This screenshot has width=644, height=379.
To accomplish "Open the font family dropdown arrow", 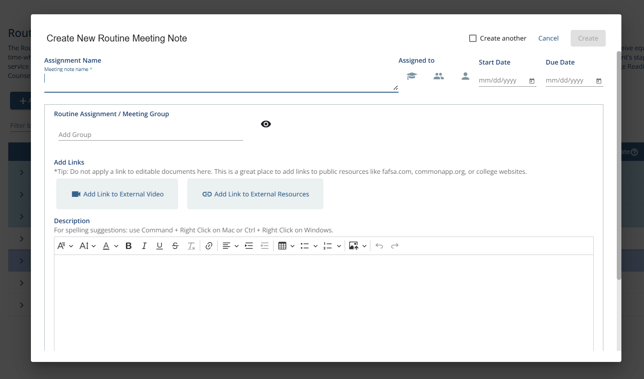I will click(x=71, y=246).
